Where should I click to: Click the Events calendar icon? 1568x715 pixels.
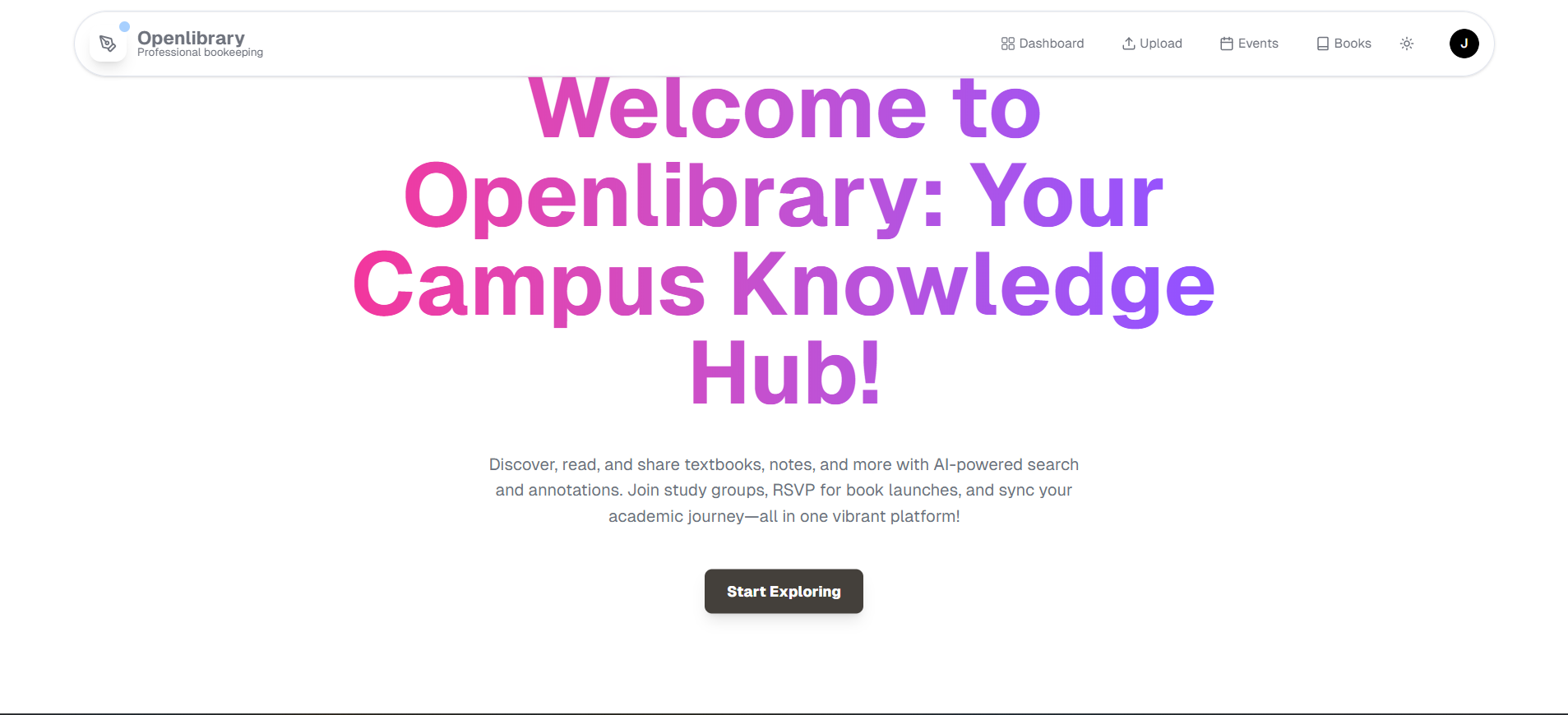(x=1226, y=44)
